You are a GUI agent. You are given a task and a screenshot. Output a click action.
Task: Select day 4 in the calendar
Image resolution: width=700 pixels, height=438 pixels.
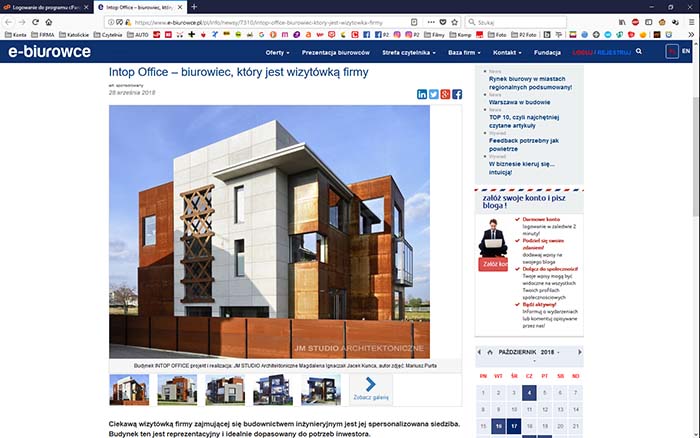[x=529, y=393]
